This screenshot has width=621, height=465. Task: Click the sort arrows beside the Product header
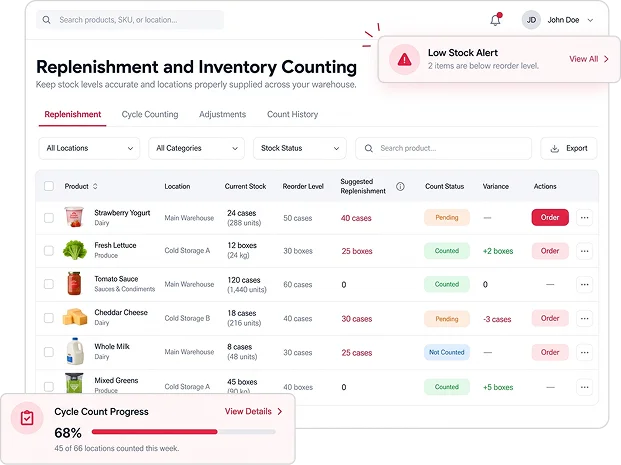(x=95, y=186)
